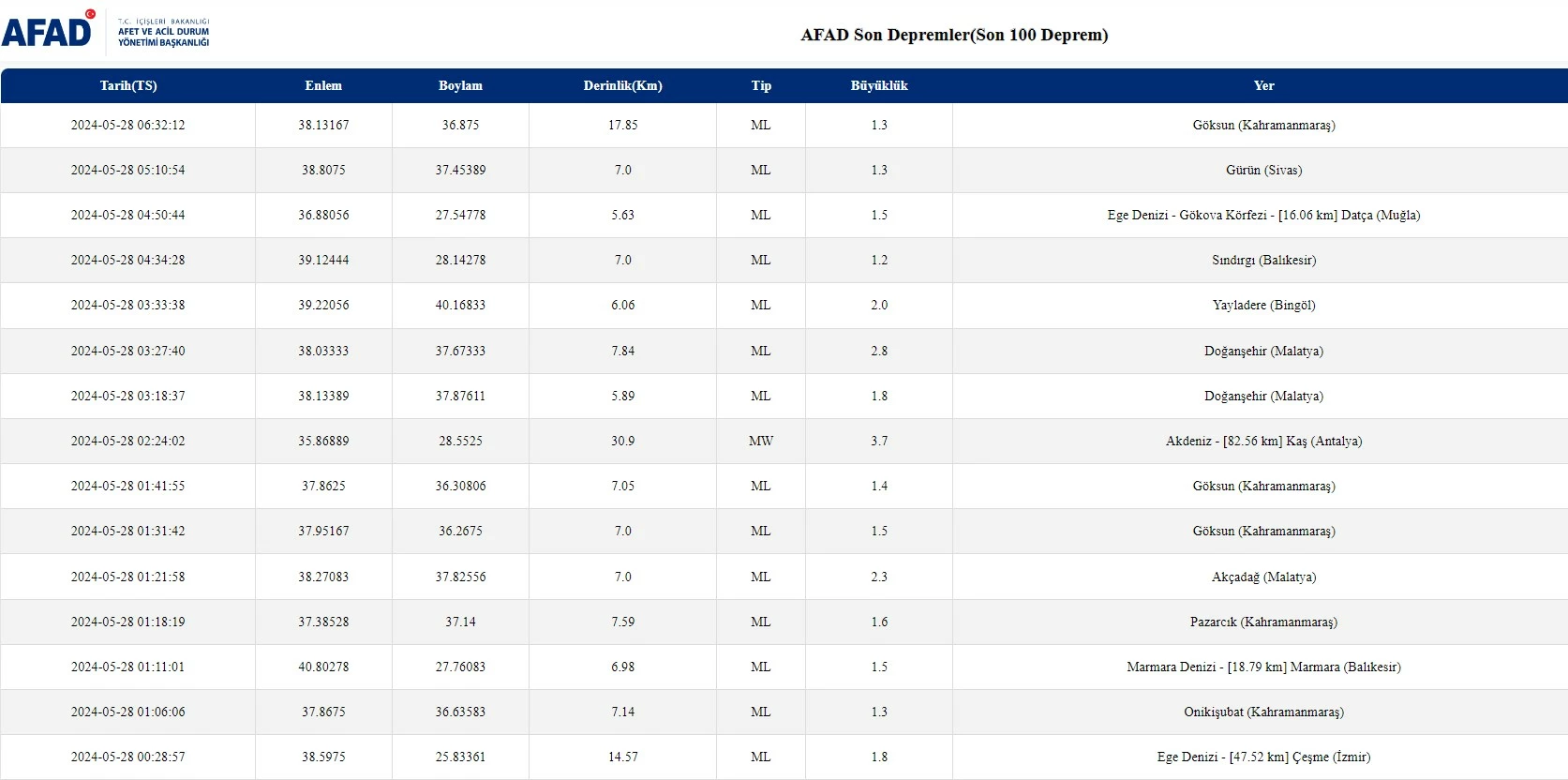Click latitude value 39.12444
The height and width of the screenshot is (780, 1568).
point(323,260)
